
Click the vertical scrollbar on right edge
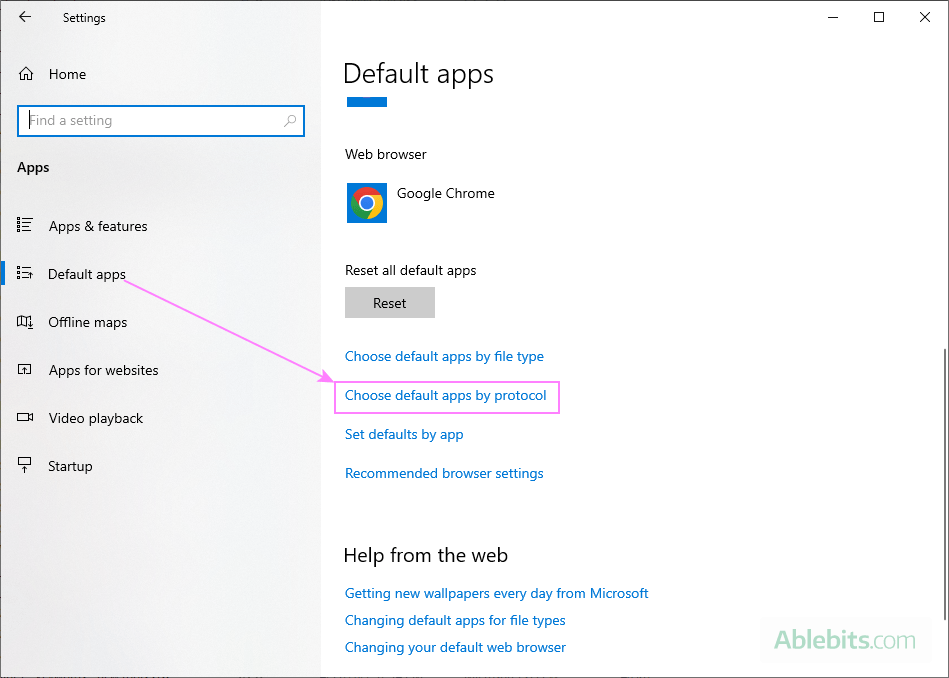click(x=945, y=484)
